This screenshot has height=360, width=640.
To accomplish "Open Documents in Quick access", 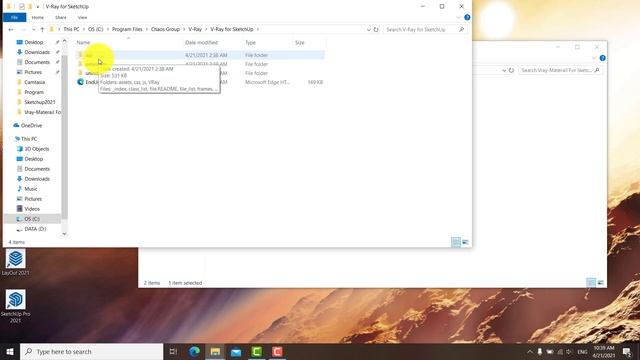I will [x=37, y=62].
